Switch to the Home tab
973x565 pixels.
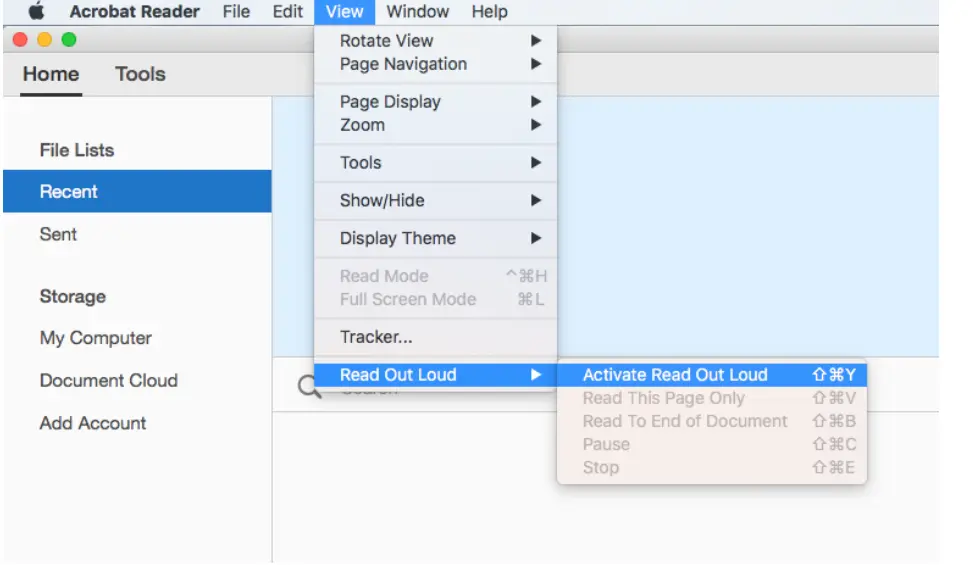click(51, 74)
